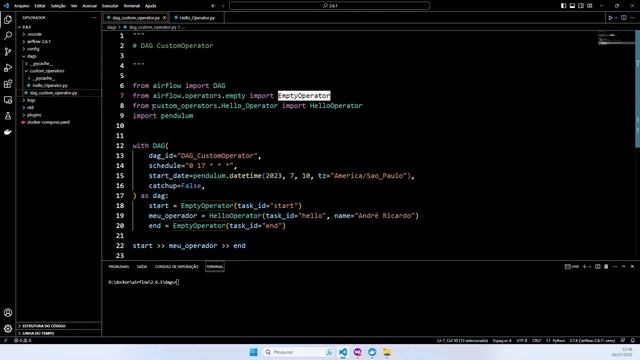Toggle the secondary side bar layout icon
640x360 pixels.
point(581,6)
